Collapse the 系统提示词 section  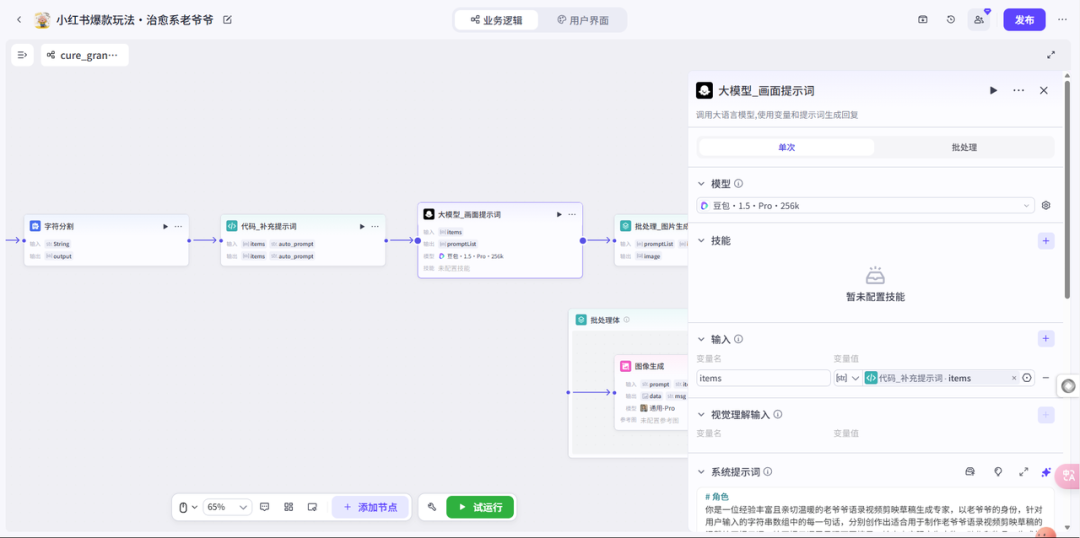(701, 472)
